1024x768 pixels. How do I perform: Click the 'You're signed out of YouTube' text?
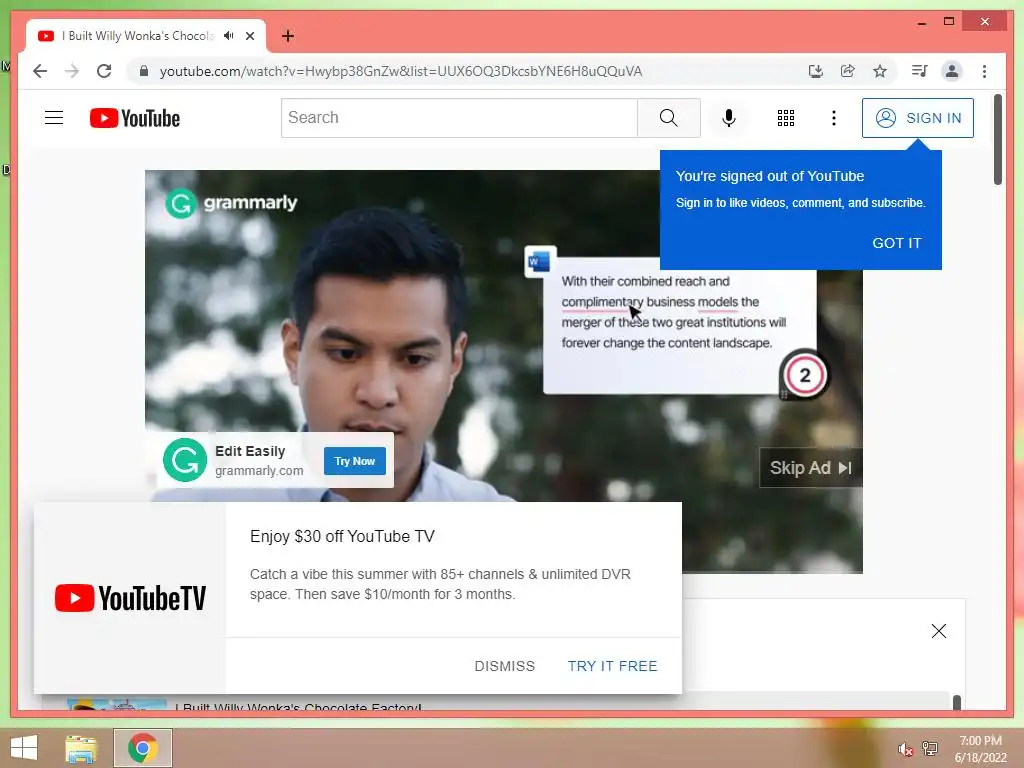(770, 176)
